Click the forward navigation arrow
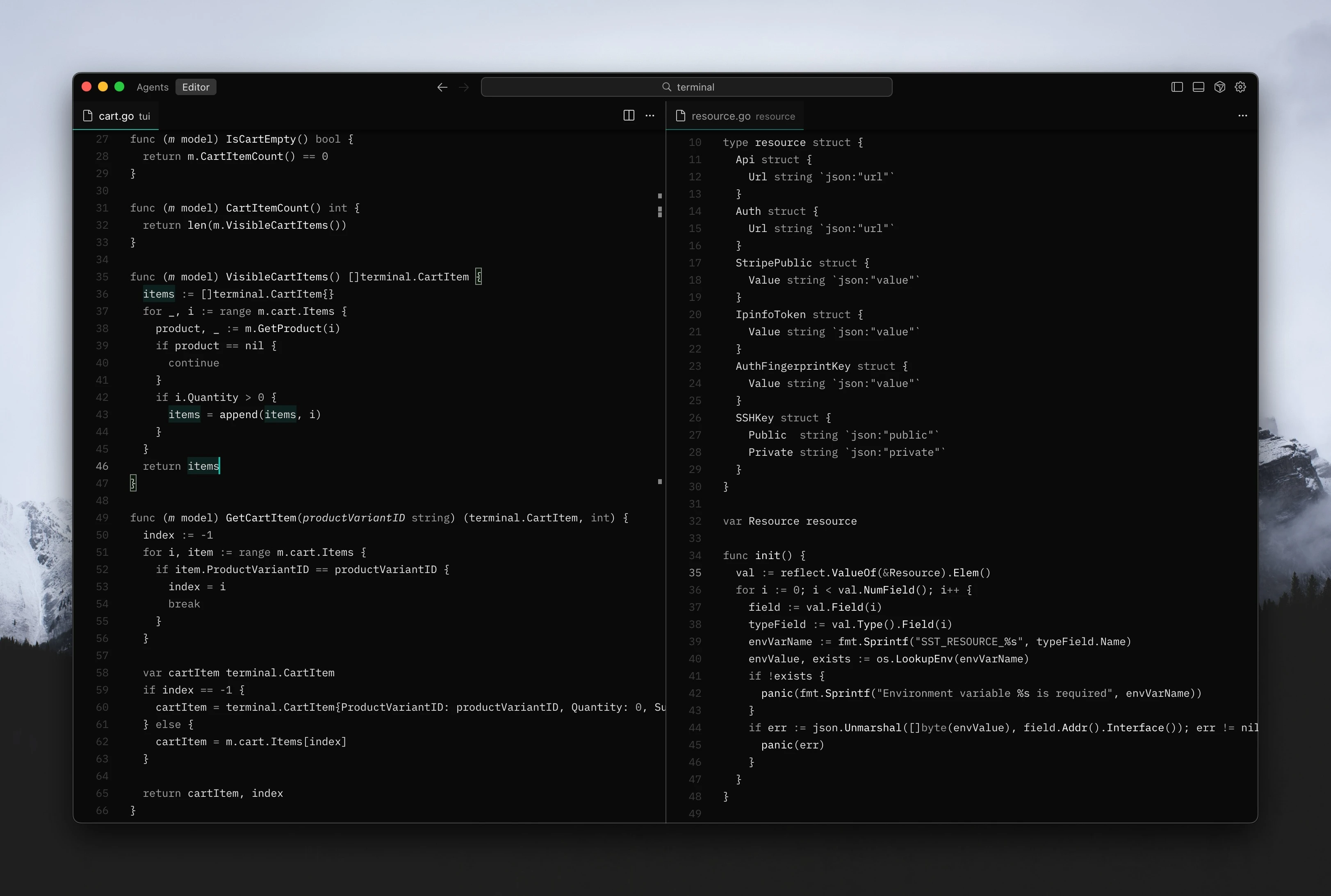The image size is (1331, 896). (463, 87)
